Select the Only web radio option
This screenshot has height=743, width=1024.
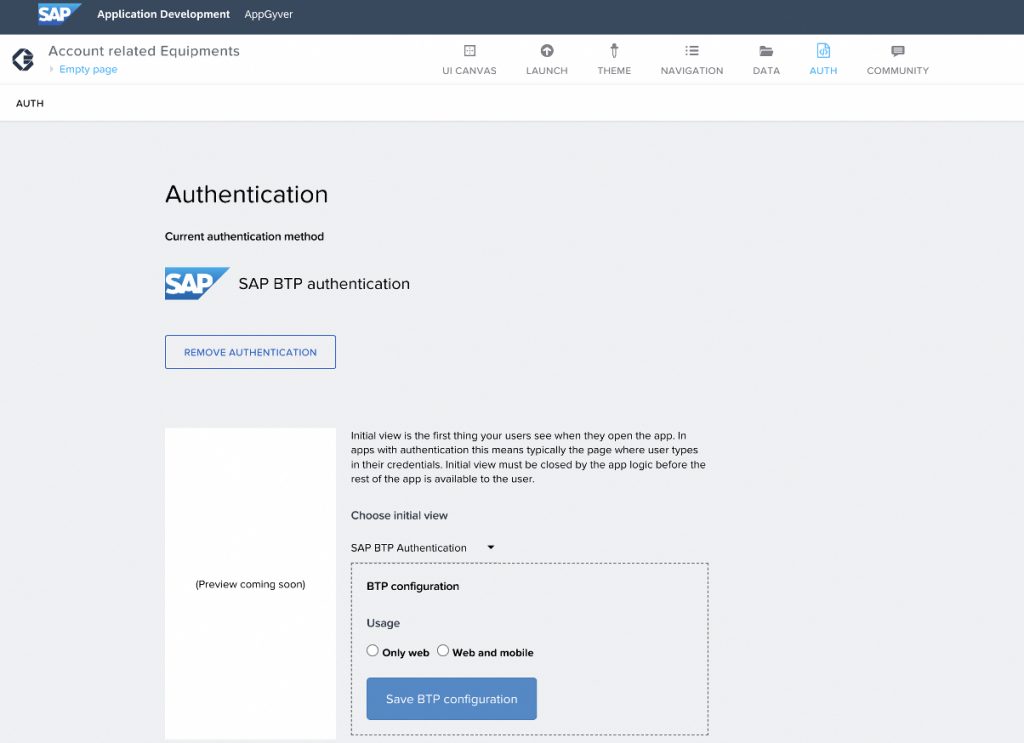372,650
